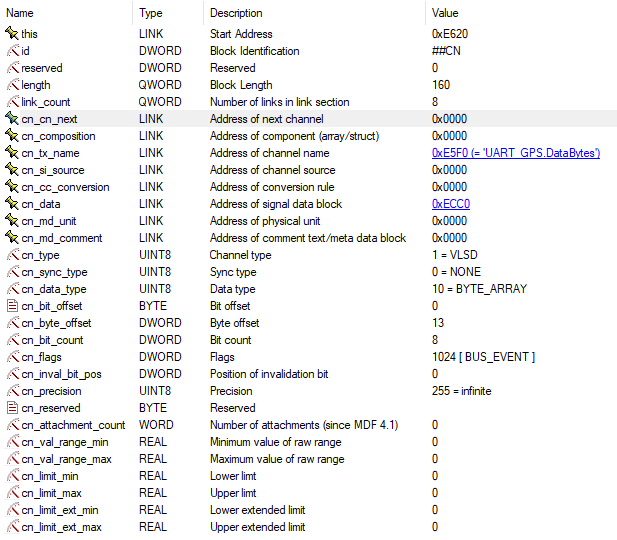
Task: Select 'Number of attachments (since MDF 4.1)' description
Action: [304, 425]
